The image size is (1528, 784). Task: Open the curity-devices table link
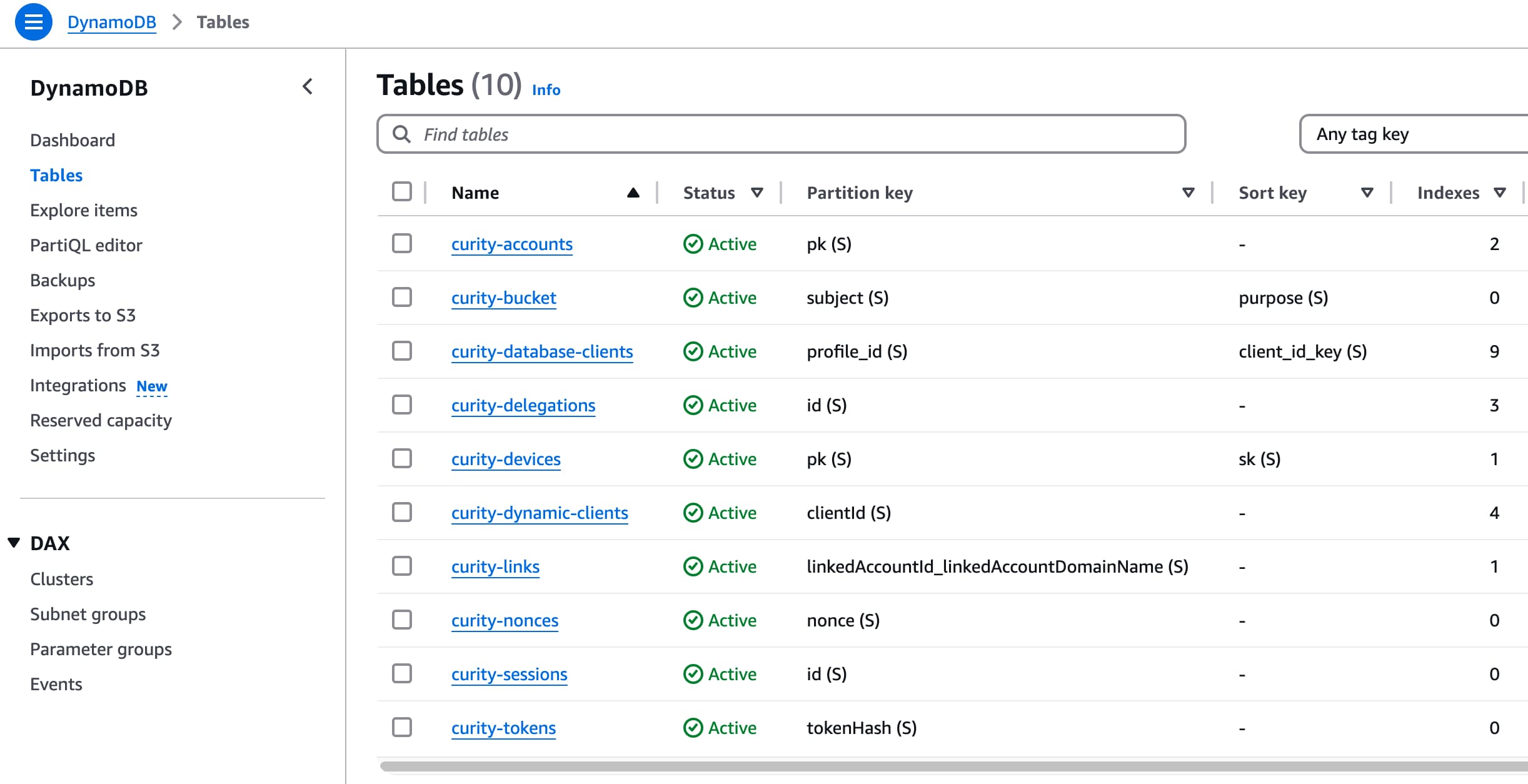506,459
